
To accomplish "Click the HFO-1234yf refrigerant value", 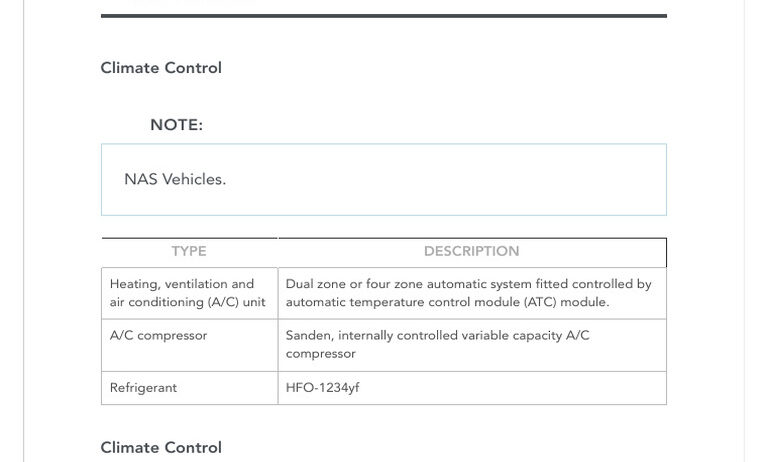I will click(x=322, y=388).
